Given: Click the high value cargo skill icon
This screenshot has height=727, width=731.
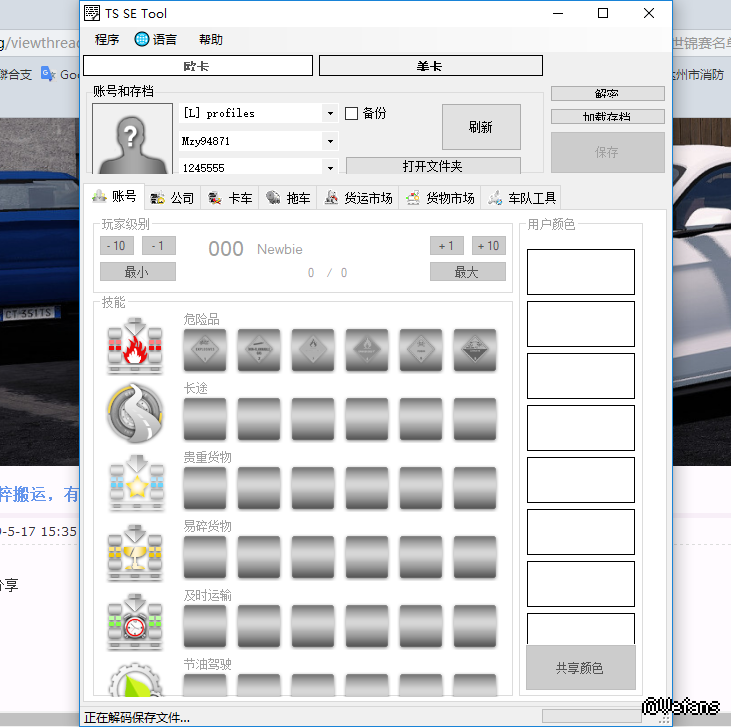Looking at the screenshot, I should coord(135,482).
